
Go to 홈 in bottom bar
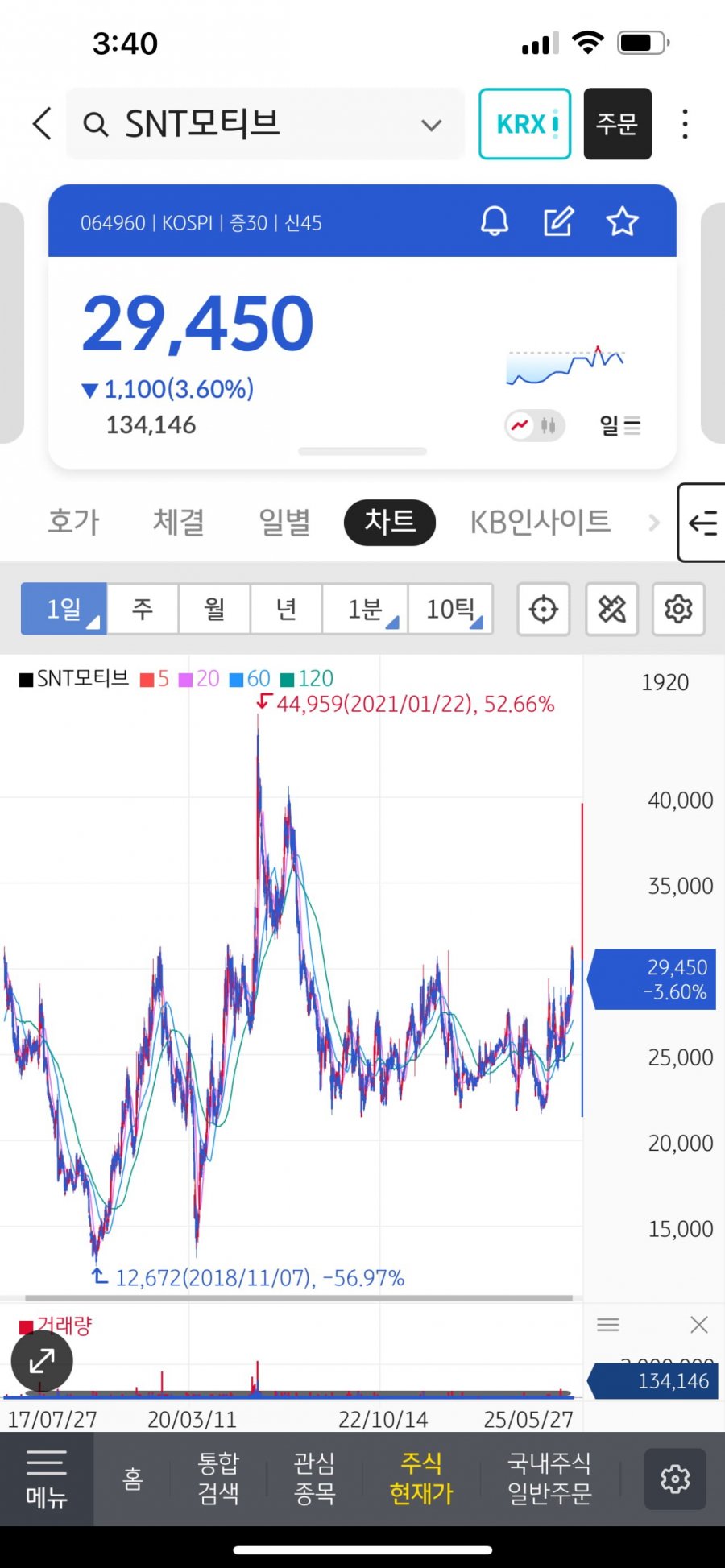point(133,1479)
